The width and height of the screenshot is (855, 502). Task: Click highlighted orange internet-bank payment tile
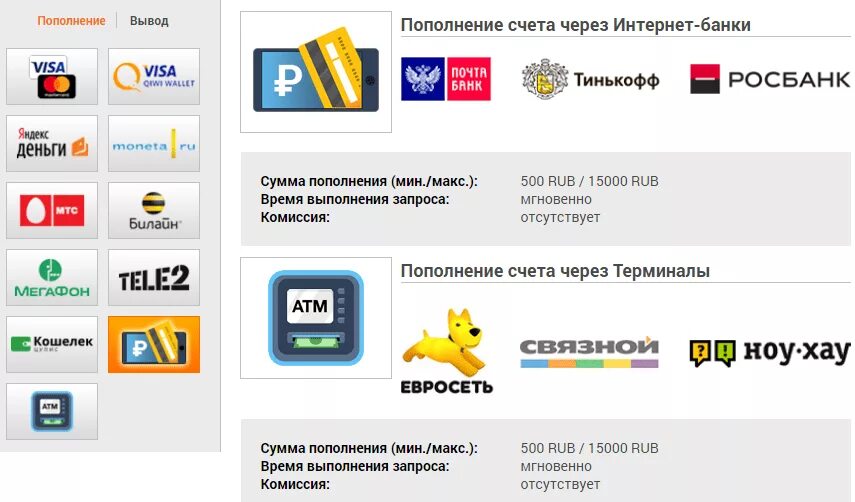coord(154,344)
